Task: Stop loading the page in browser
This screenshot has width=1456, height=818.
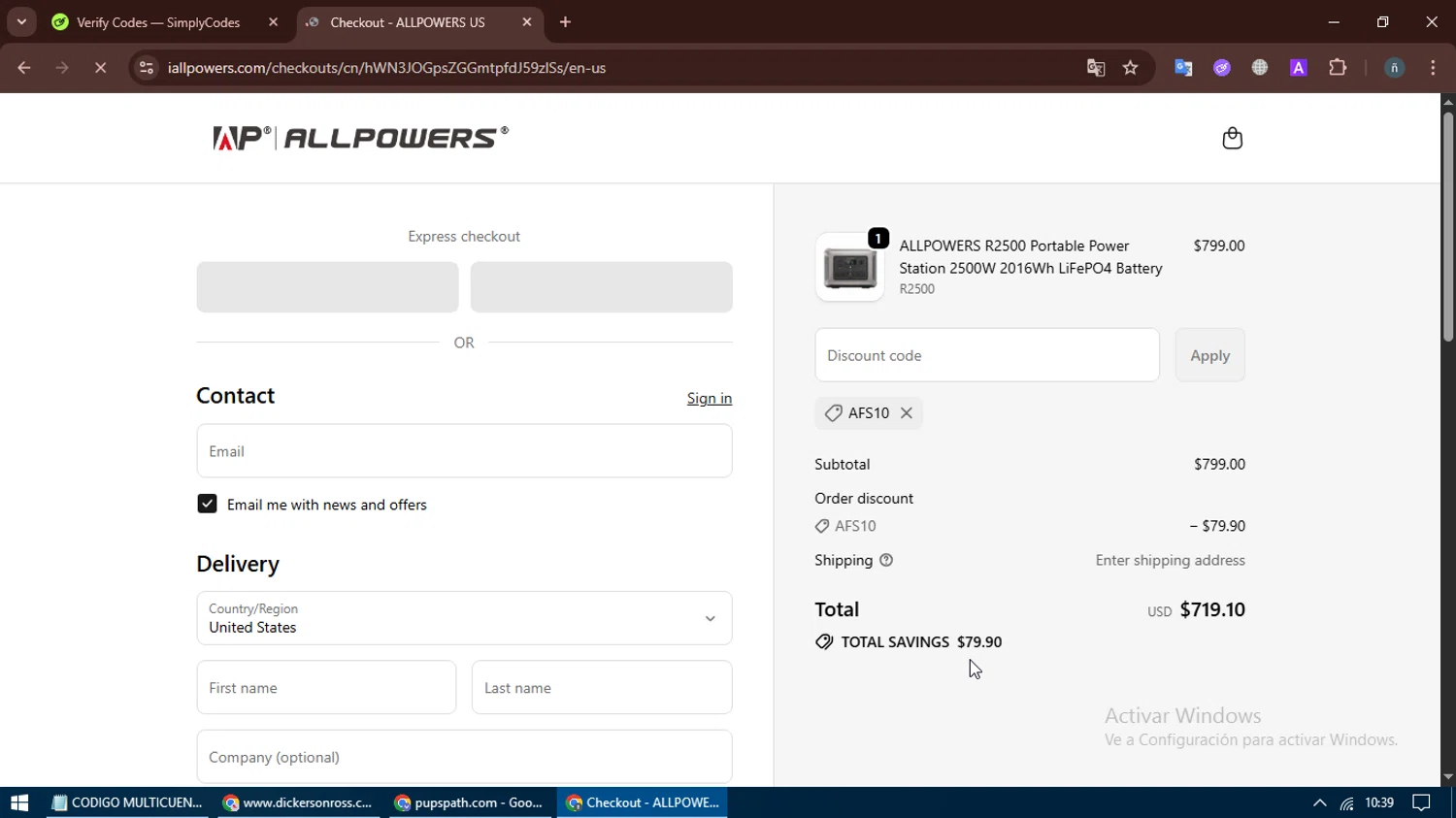Action: 100,68
